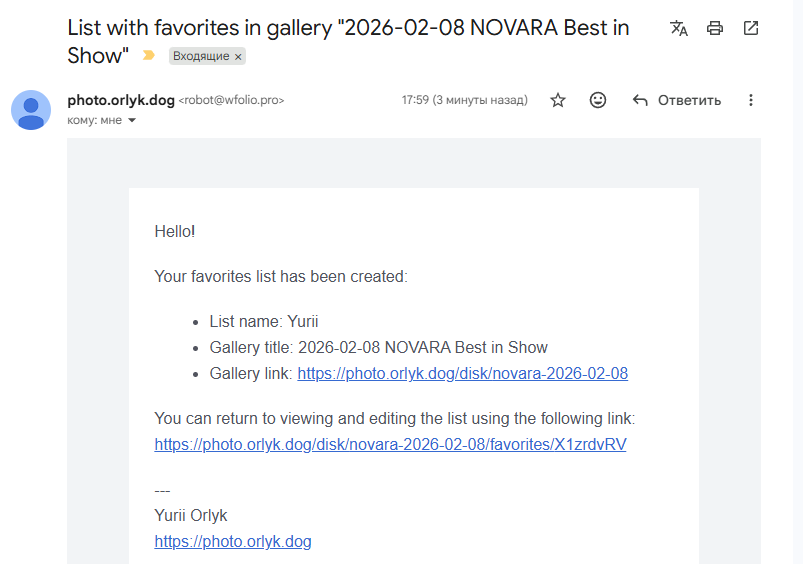Add emoji reaction to message
Viewport: 803px width, 564px height.
pyautogui.click(x=598, y=100)
